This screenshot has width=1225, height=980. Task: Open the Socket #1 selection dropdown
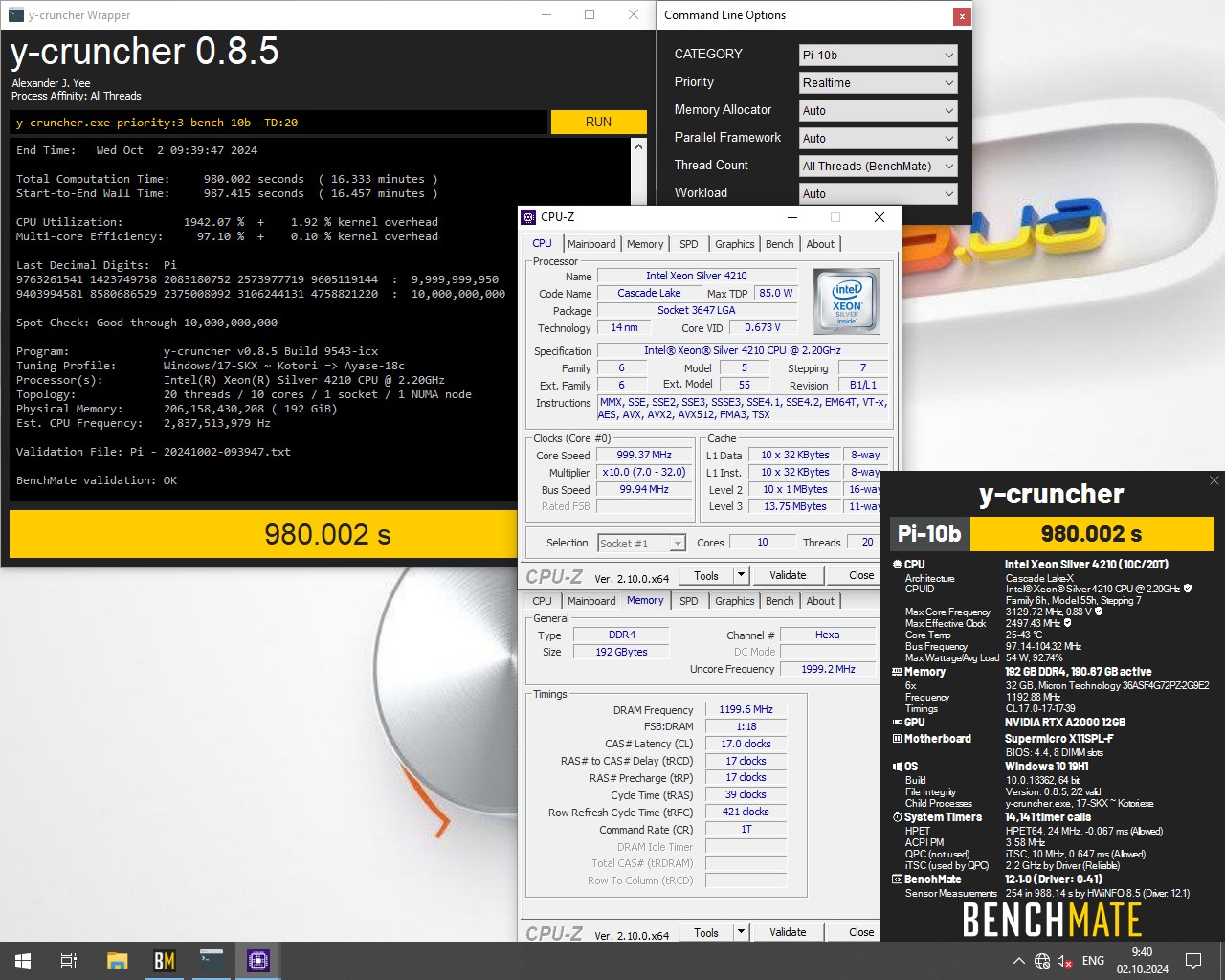641,543
